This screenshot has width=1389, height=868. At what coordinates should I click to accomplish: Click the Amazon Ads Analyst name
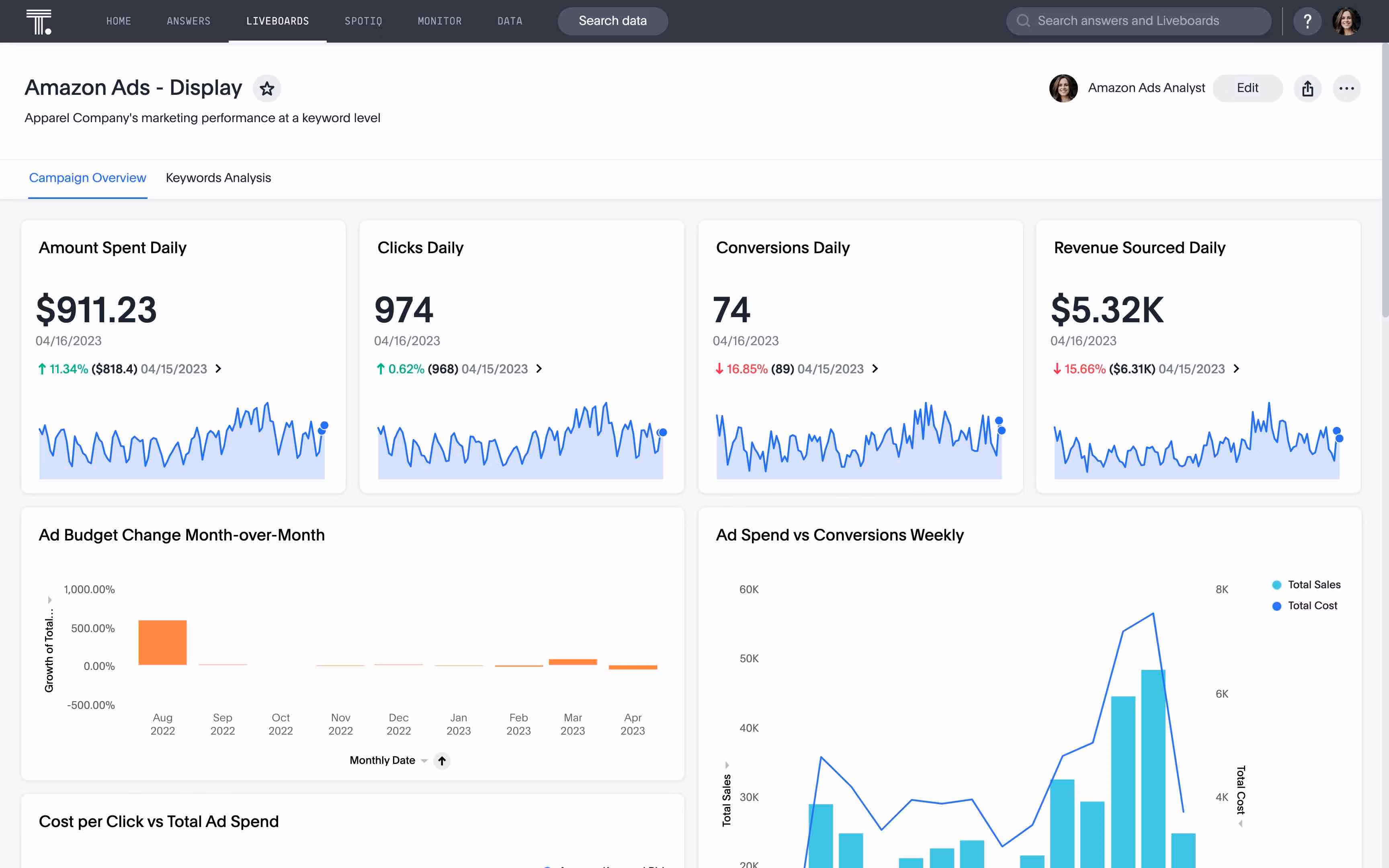pos(1146,88)
